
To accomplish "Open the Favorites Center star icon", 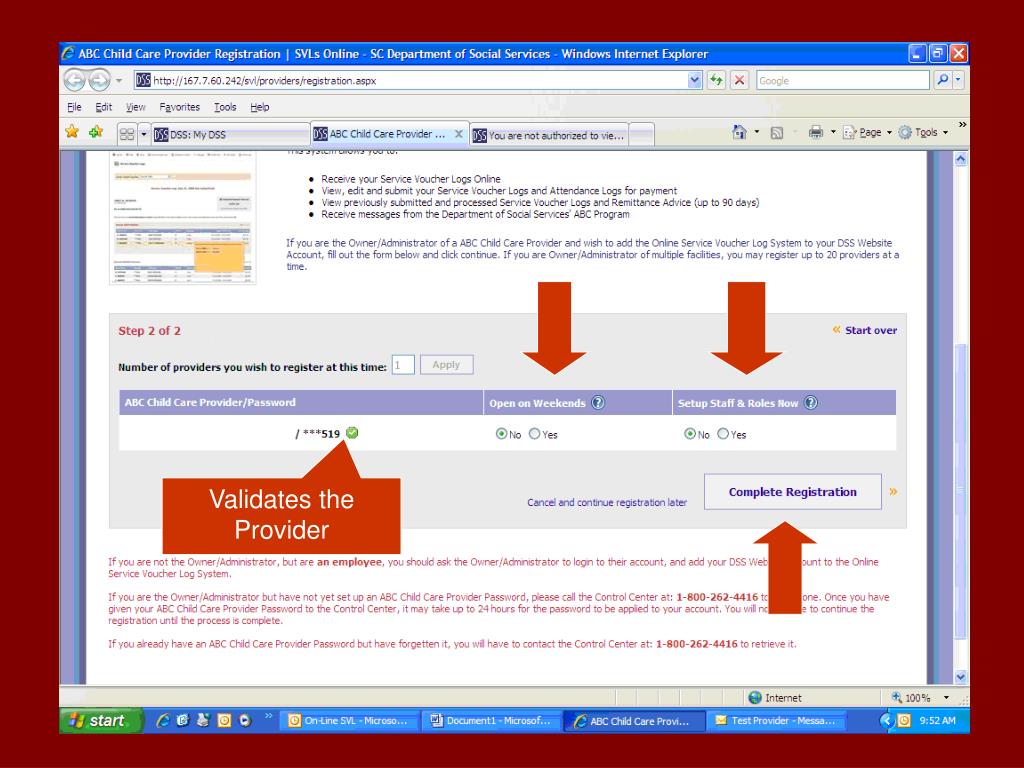I will [x=72, y=132].
